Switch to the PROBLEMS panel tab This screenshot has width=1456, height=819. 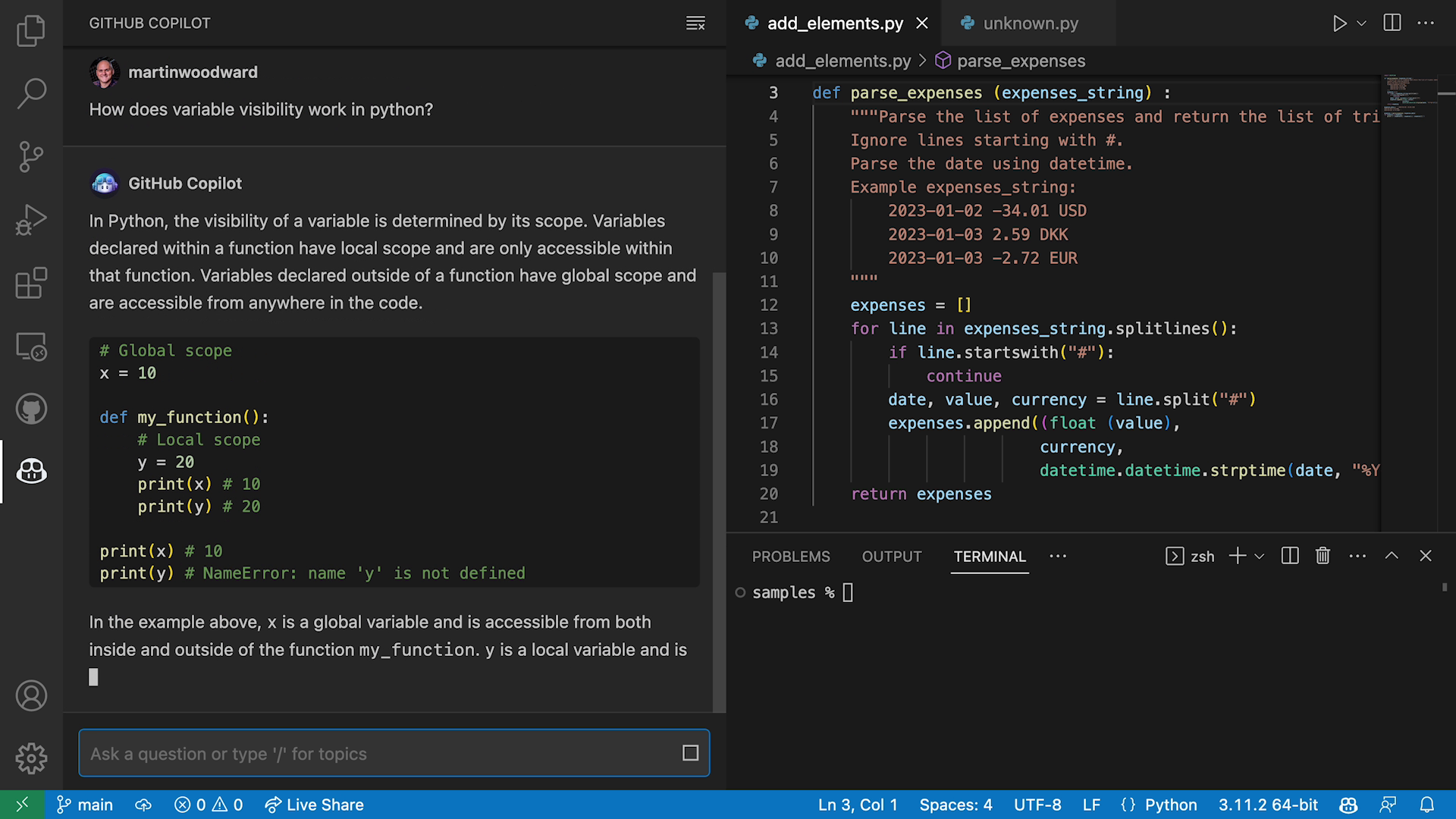pos(791,556)
